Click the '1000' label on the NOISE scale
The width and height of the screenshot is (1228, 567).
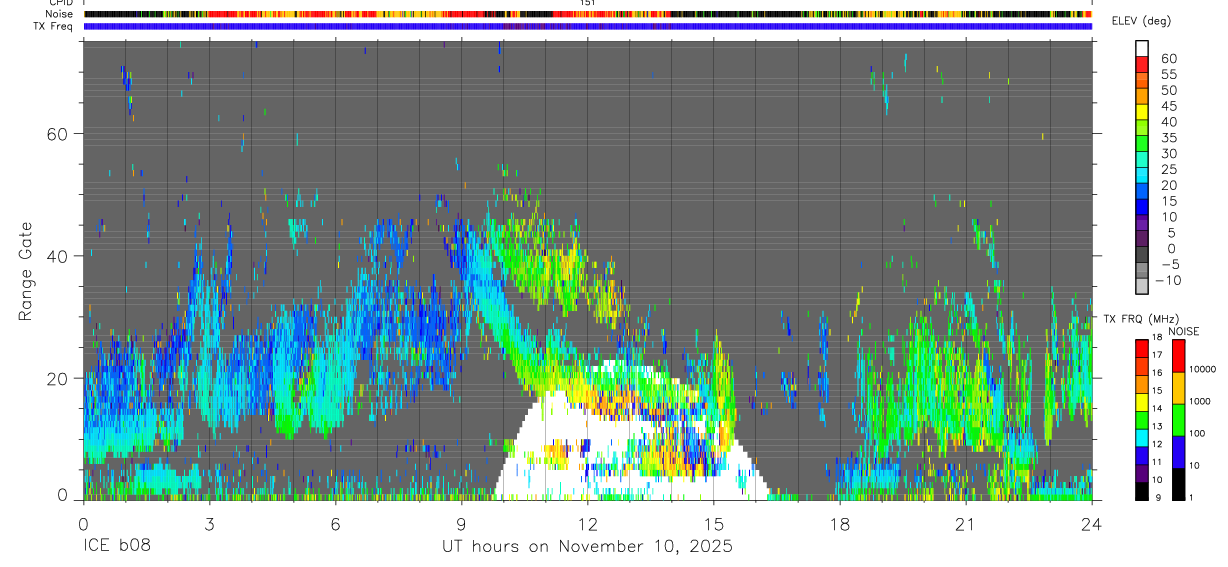[1201, 402]
